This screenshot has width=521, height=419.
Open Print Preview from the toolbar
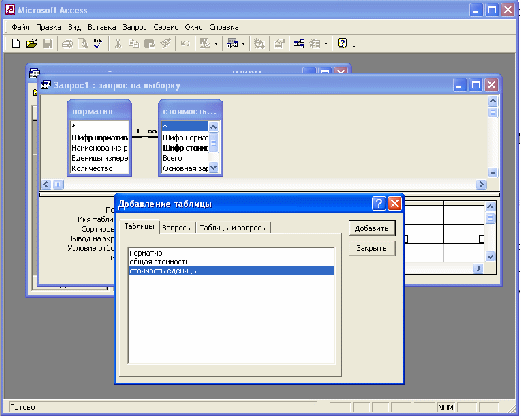pos(83,43)
